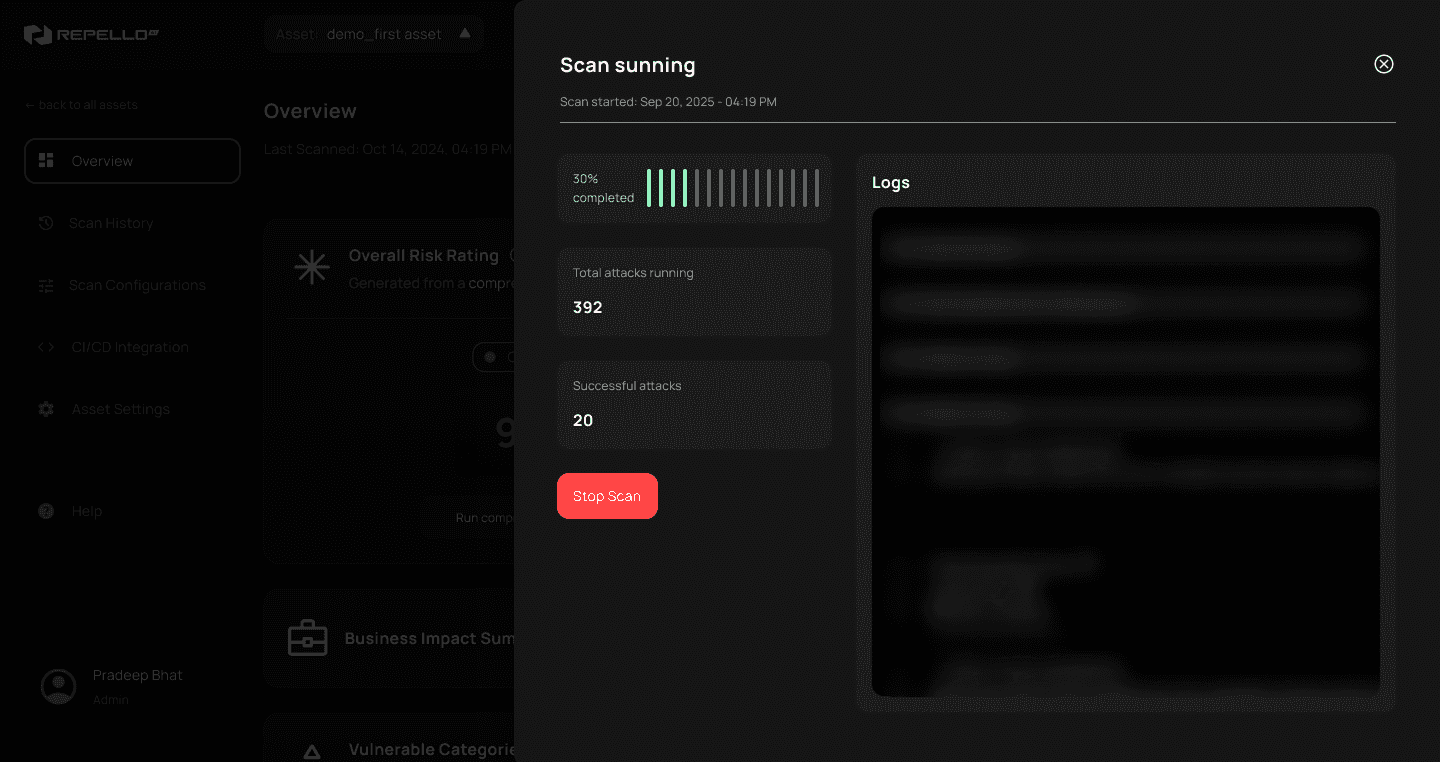Click the Scan Configurations sliders icon
The width and height of the screenshot is (1440, 762).
[x=46, y=285]
